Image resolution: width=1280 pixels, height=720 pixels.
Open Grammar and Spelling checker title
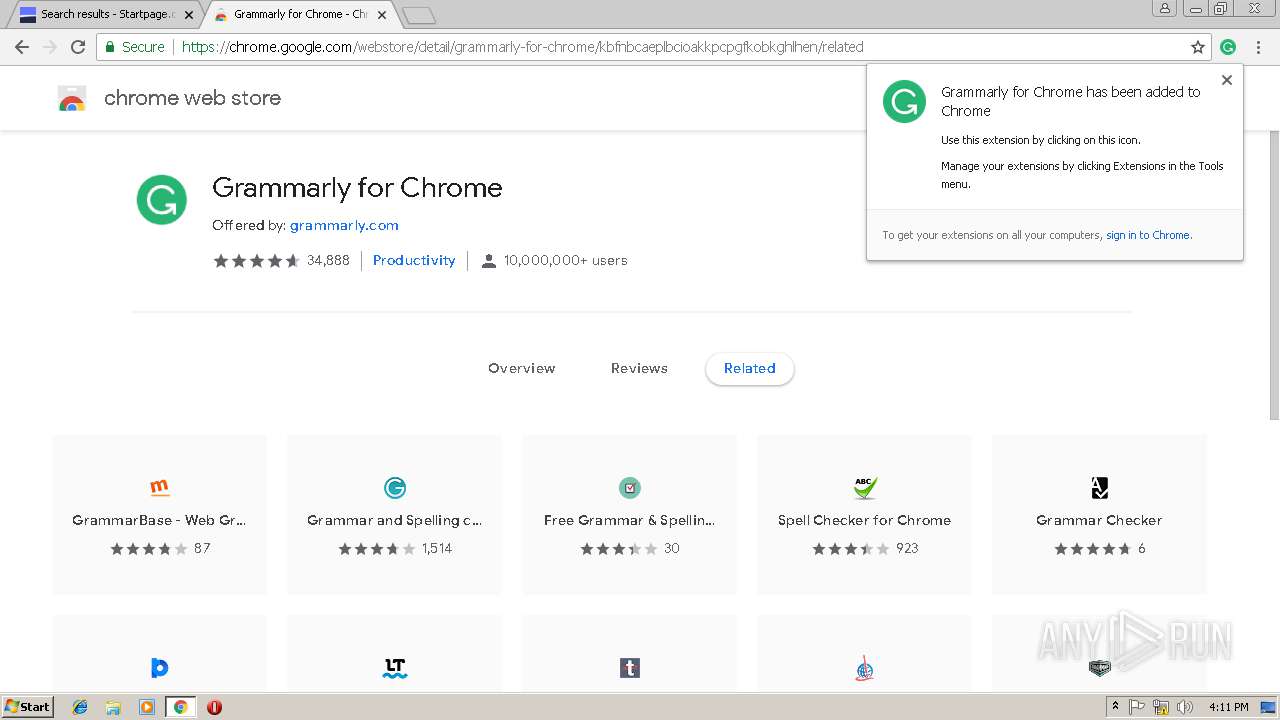pos(394,520)
